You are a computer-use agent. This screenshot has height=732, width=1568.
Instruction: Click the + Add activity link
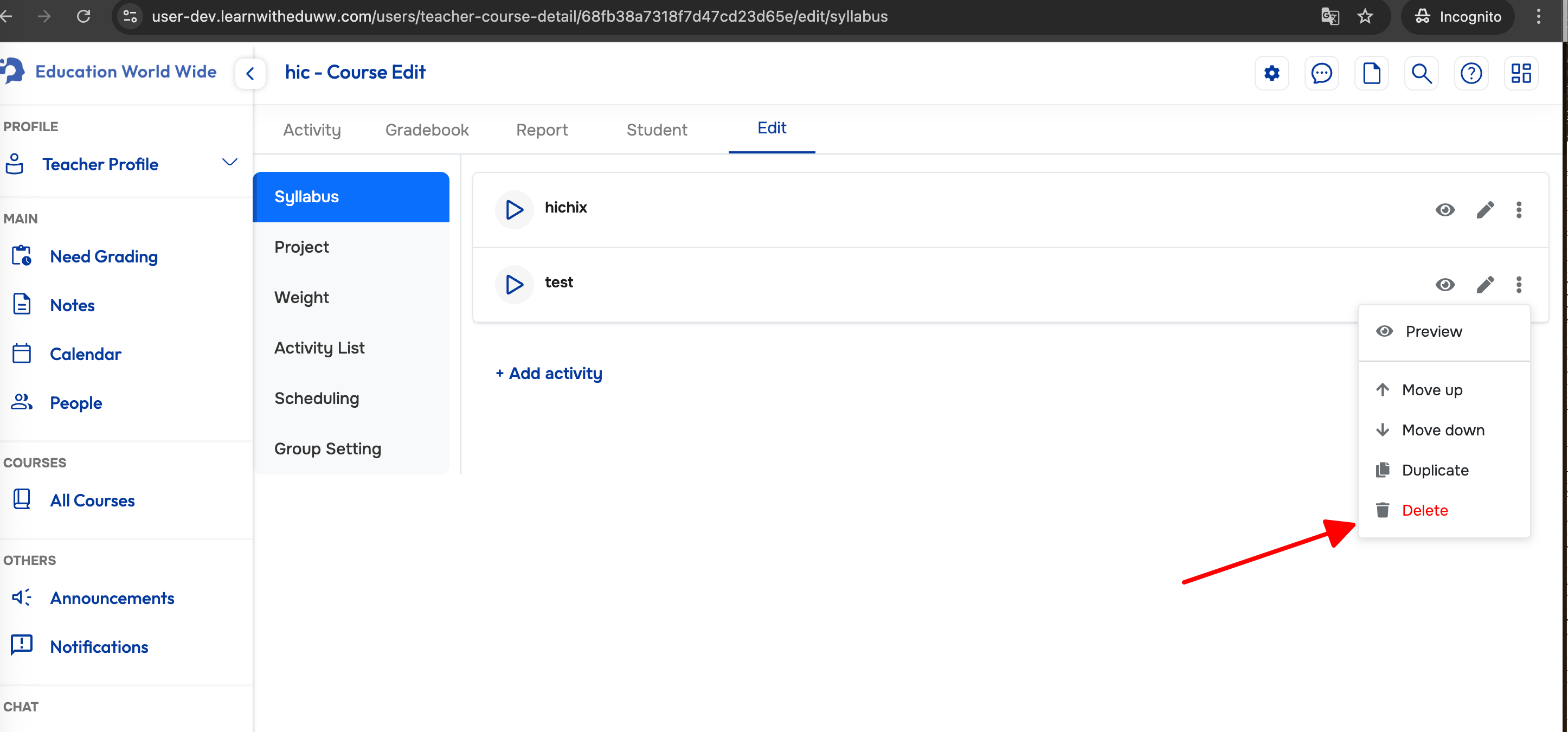tap(549, 373)
